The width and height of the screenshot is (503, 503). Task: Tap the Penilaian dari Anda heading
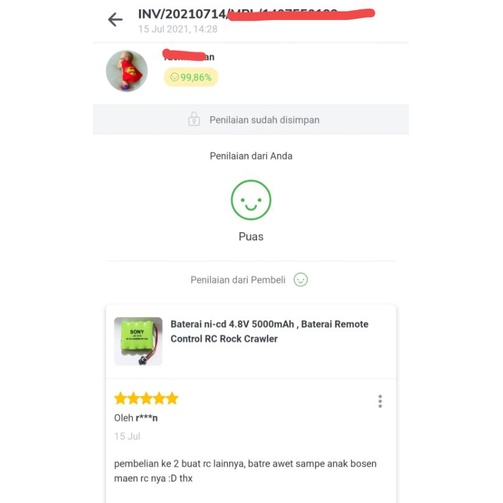point(251,156)
